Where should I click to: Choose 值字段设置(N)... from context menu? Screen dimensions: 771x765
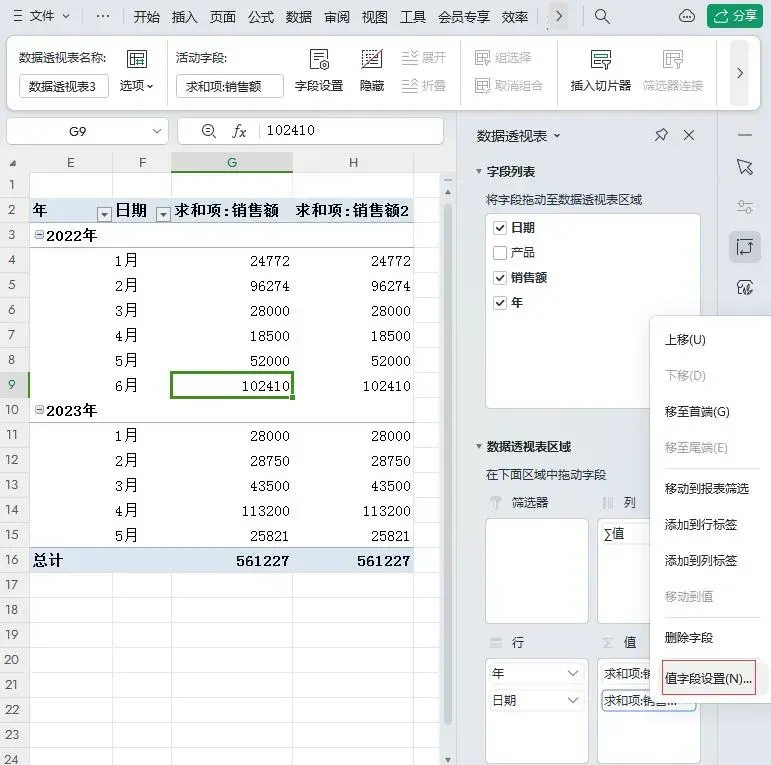pyautogui.click(x=708, y=678)
